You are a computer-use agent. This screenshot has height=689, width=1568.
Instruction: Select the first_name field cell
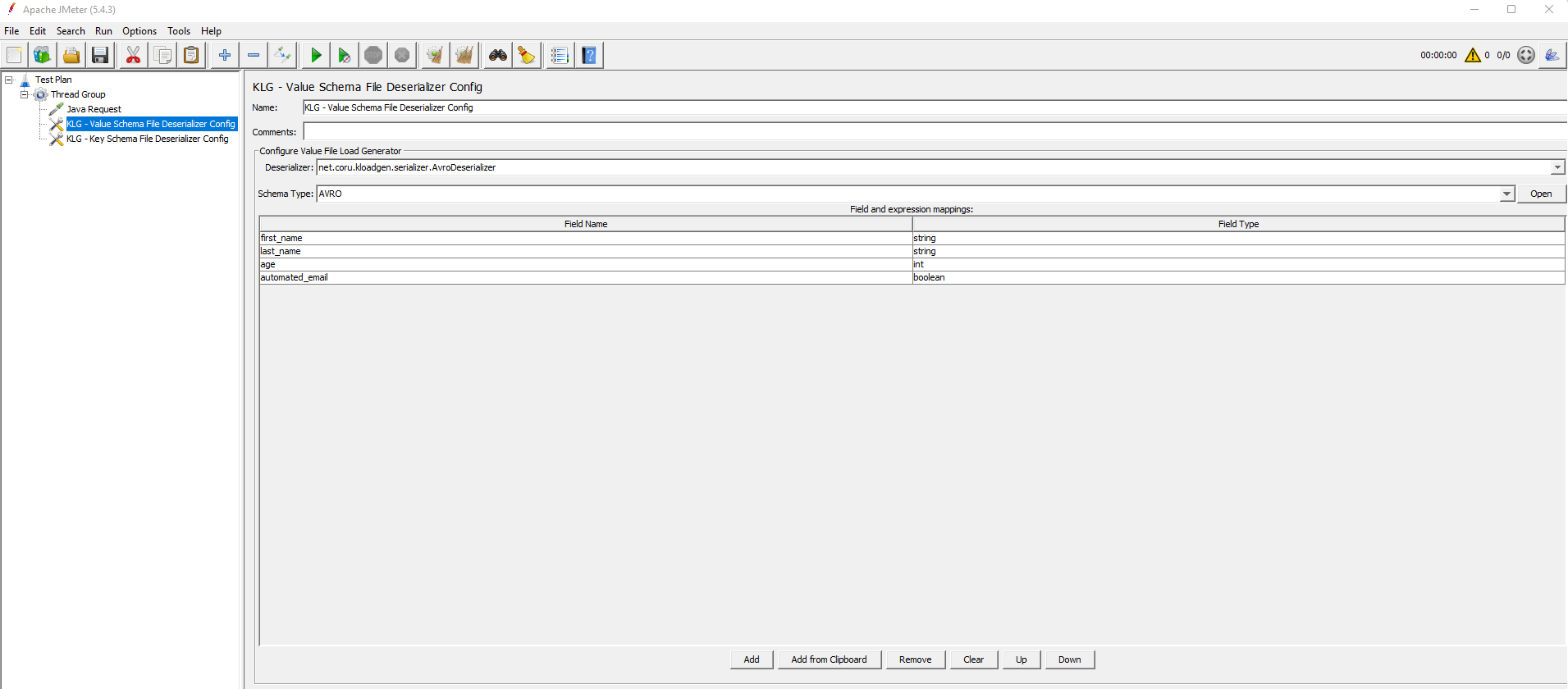(x=586, y=238)
